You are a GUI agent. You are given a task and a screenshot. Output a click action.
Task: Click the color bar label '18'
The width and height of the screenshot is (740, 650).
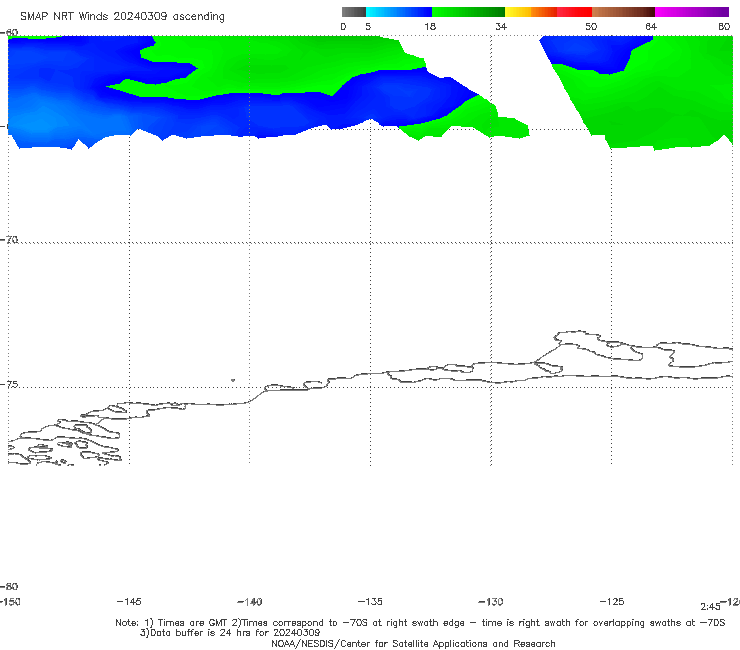430,27
